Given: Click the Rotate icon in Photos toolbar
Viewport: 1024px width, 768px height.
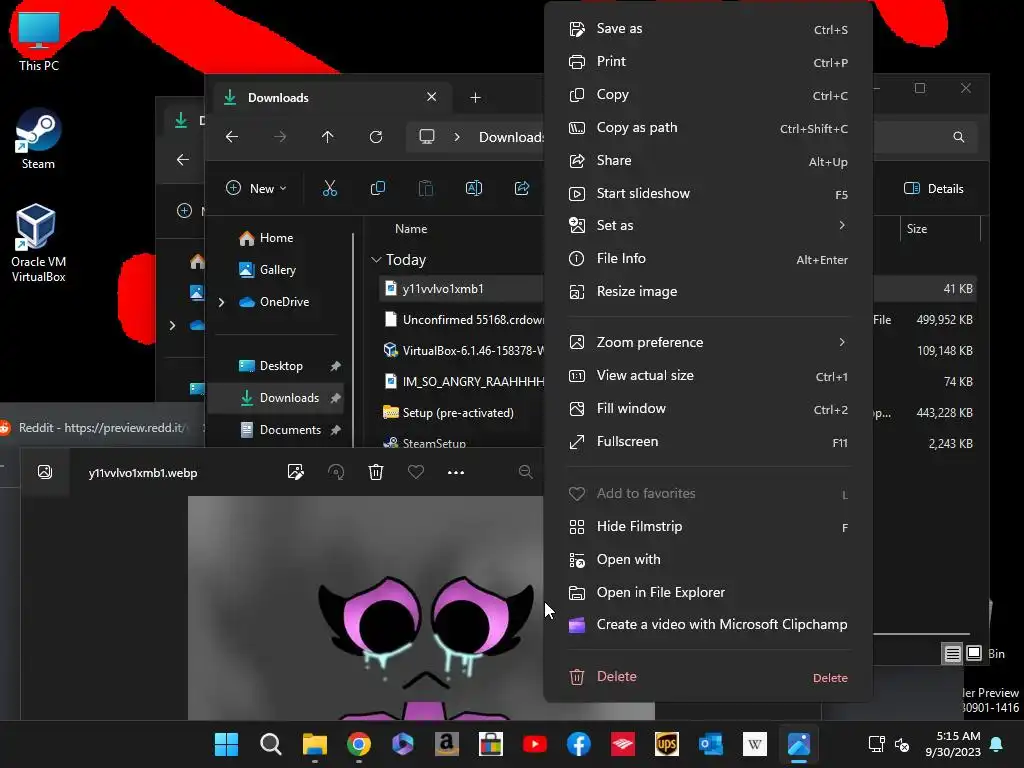Looking at the screenshot, I should [336, 472].
